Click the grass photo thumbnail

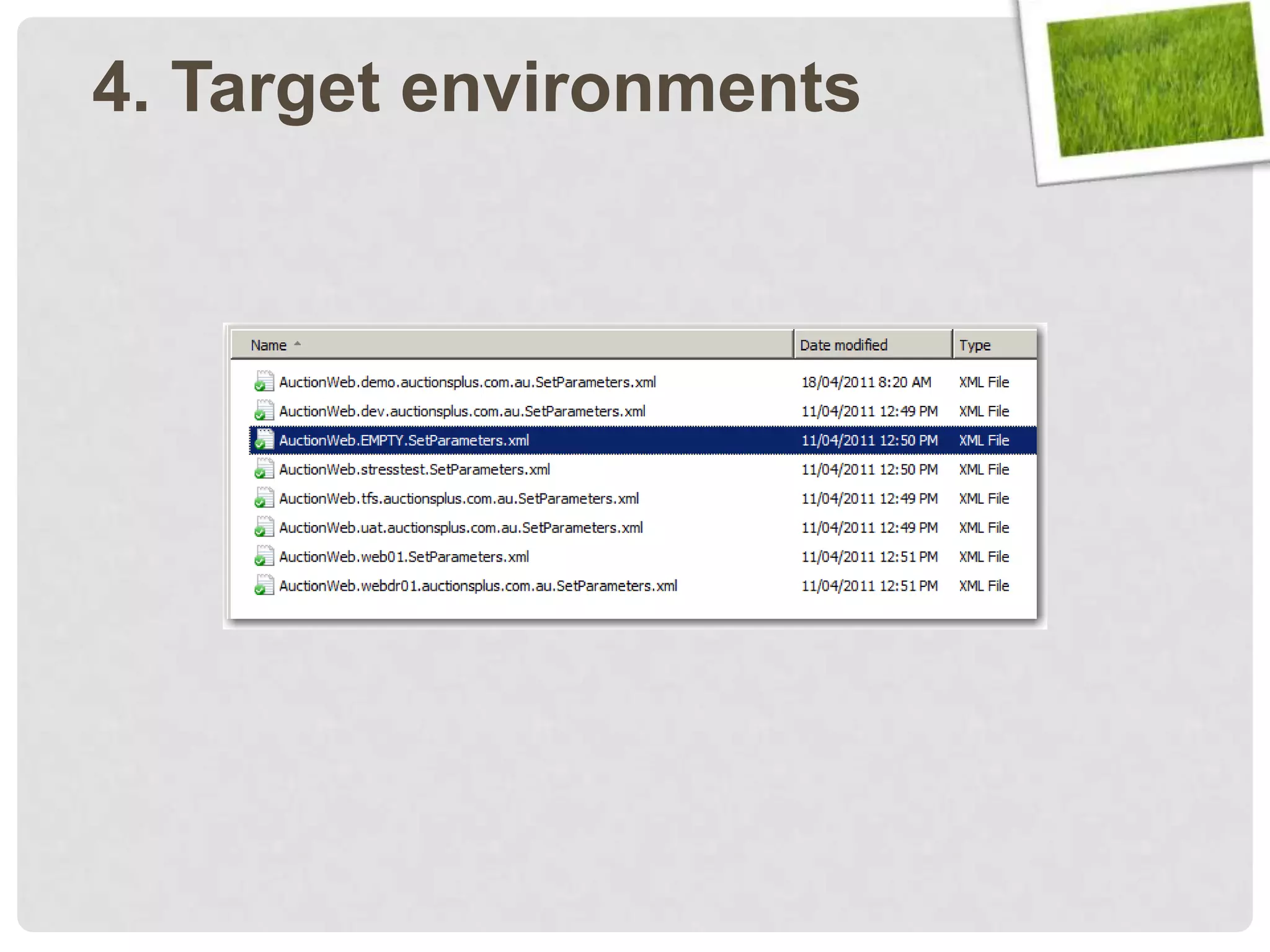point(1153,81)
